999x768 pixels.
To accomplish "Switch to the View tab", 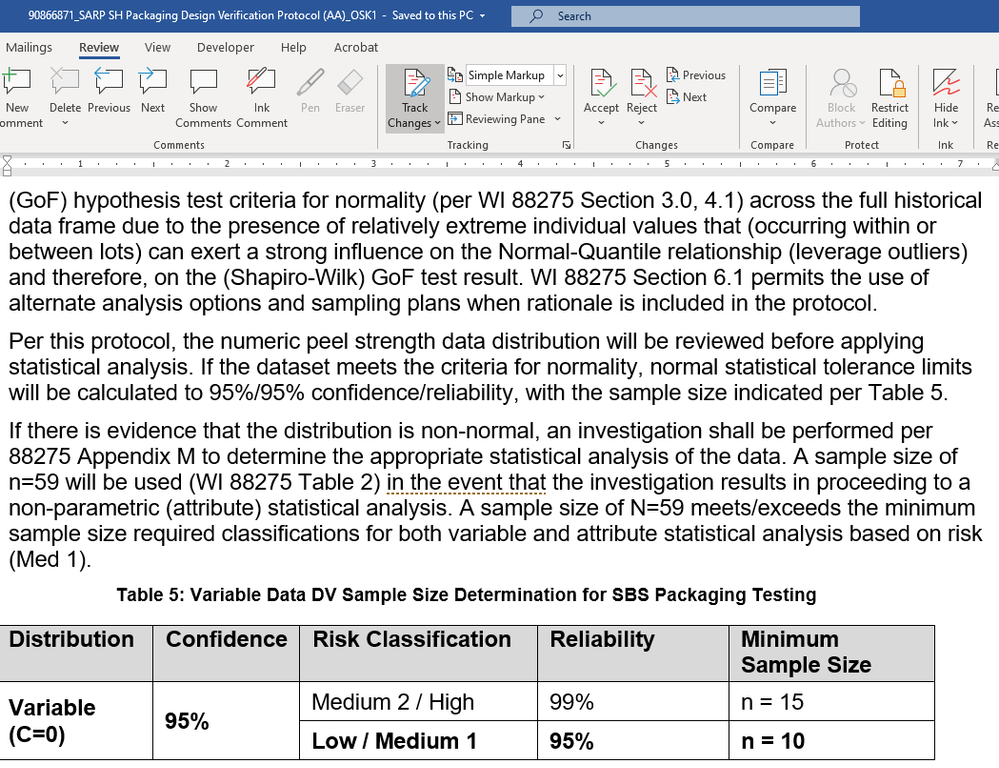I will click(x=157, y=47).
